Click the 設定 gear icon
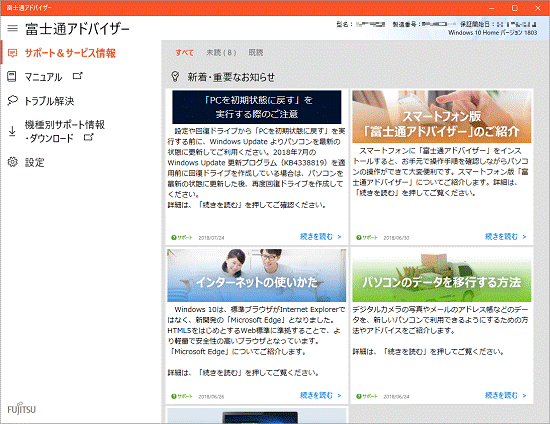Viewport: 550px width, 424px height. [x=12, y=162]
